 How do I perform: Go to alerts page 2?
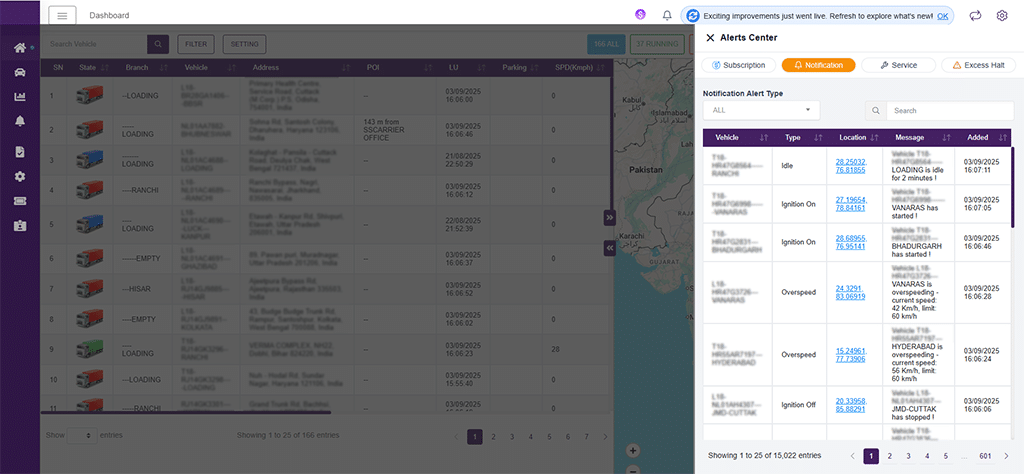pos(889,456)
